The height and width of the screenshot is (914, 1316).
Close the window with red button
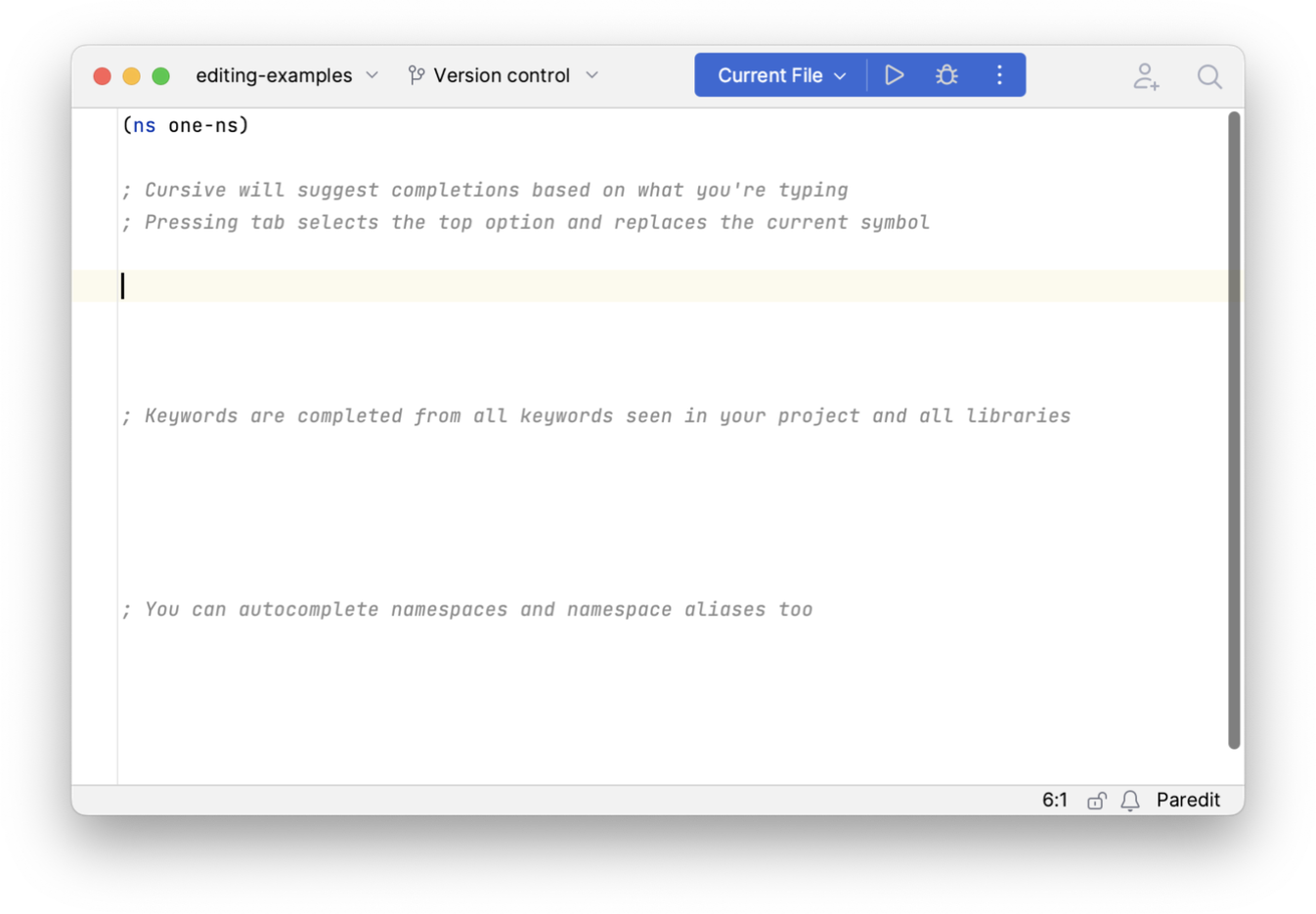pyautogui.click(x=102, y=76)
